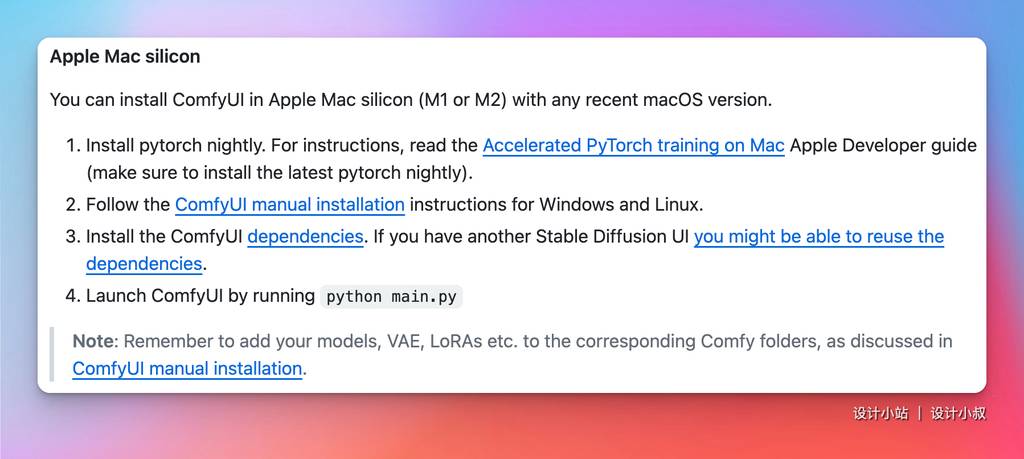Click the "设计小站" watermark text
This screenshot has height=459, width=1024.
(x=880, y=413)
